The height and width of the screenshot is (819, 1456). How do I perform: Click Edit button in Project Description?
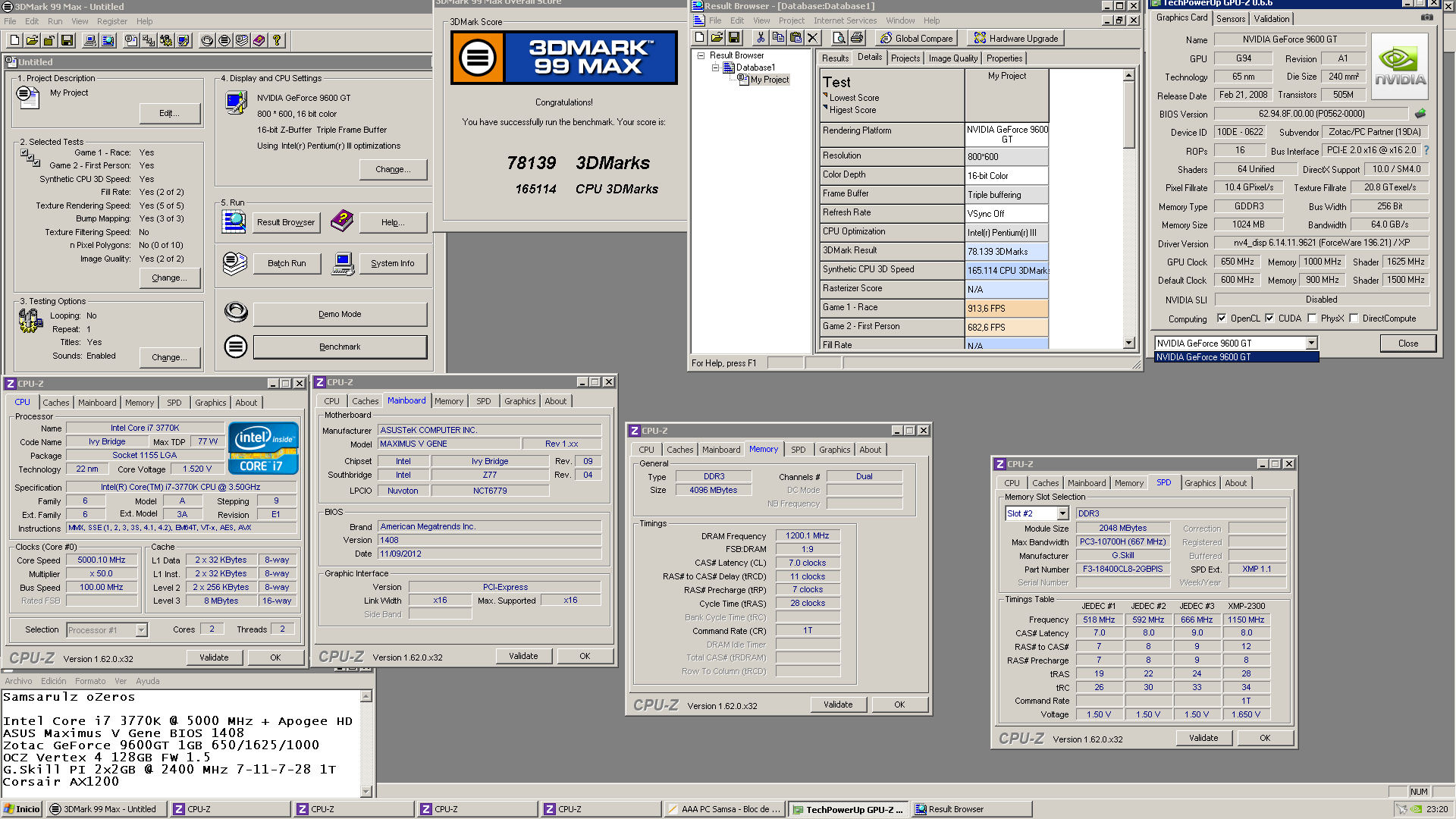point(170,113)
